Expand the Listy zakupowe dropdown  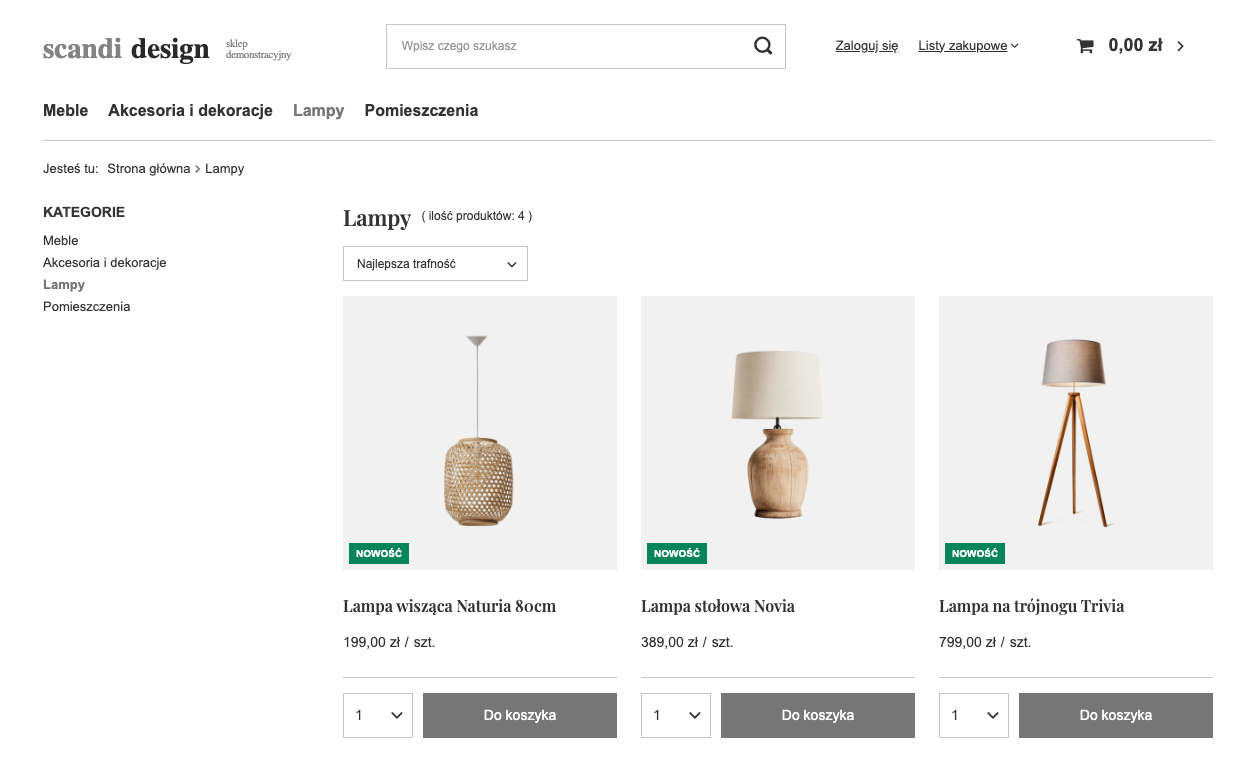(x=968, y=46)
